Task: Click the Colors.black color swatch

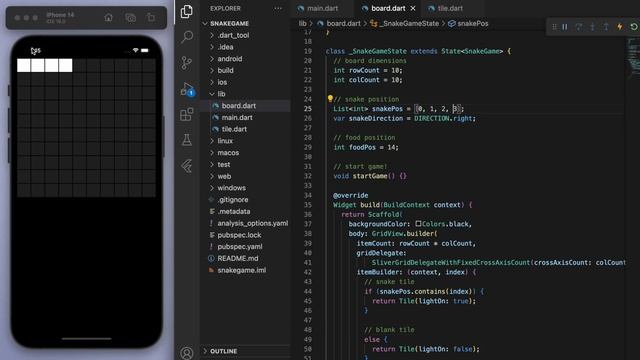Action: [x=418, y=224]
